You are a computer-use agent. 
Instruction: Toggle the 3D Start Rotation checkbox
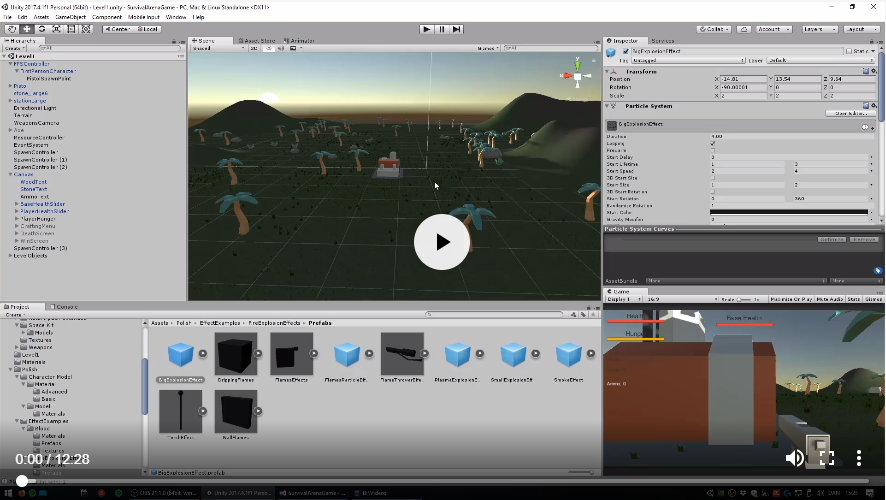click(713, 192)
